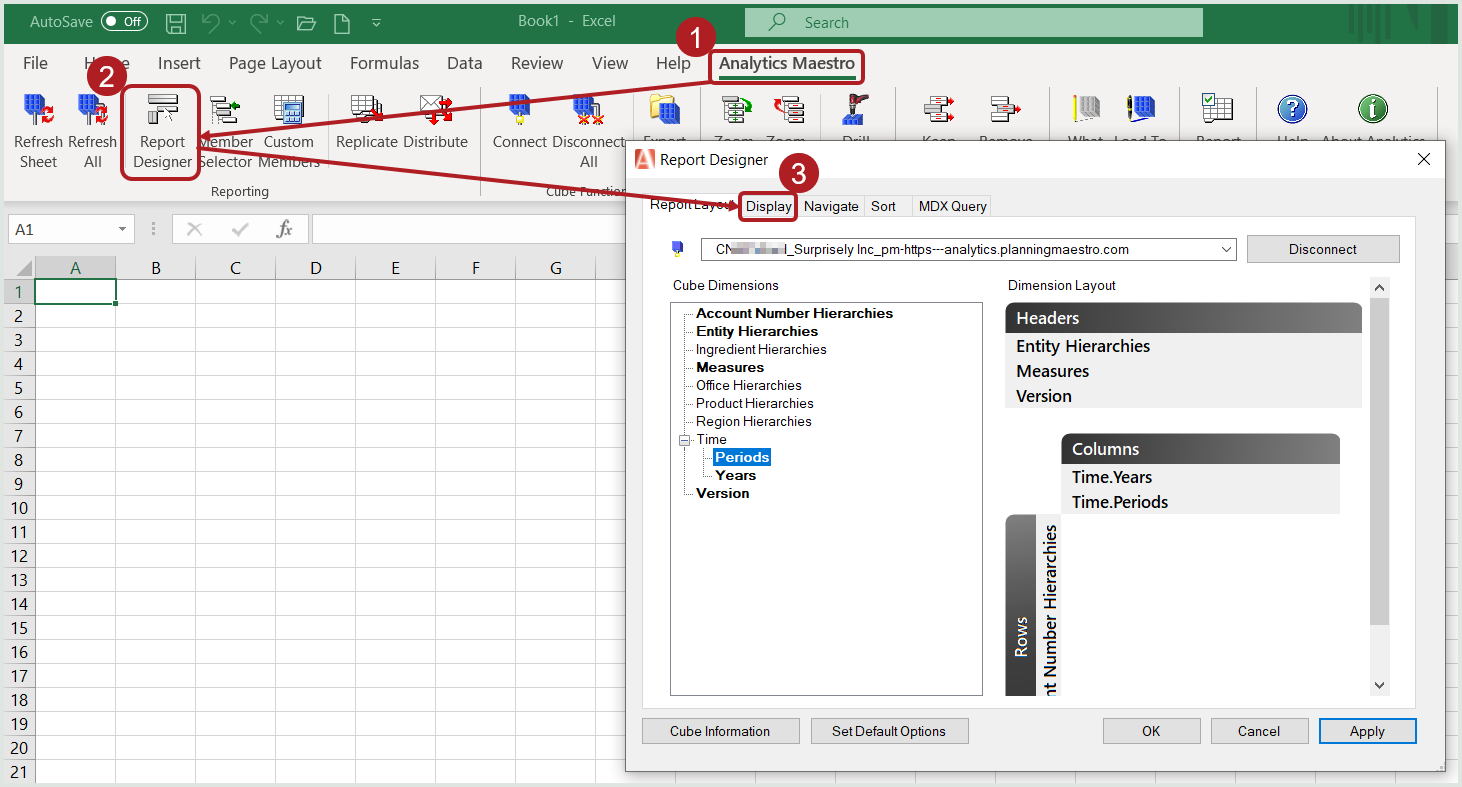Image resolution: width=1462 pixels, height=787 pixels.
Task: Click the Search box in Excel title bar
Action: coord(973,22)
